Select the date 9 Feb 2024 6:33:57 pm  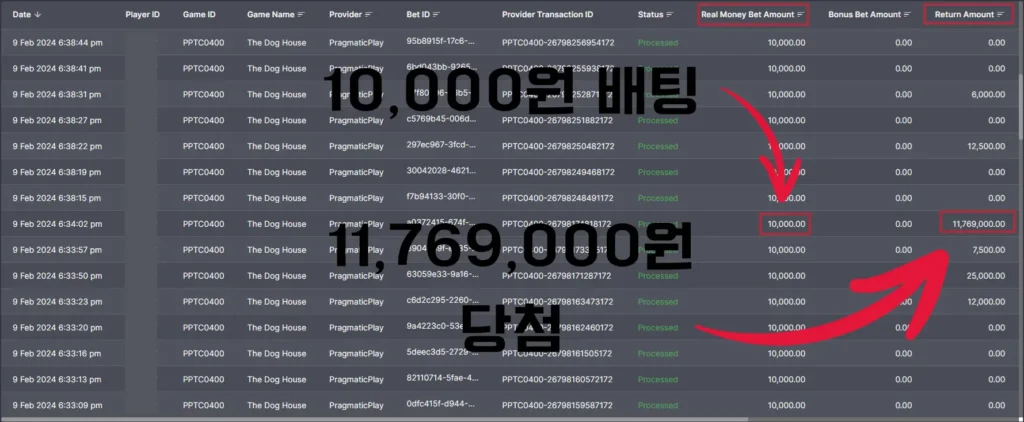pos(57,250)
